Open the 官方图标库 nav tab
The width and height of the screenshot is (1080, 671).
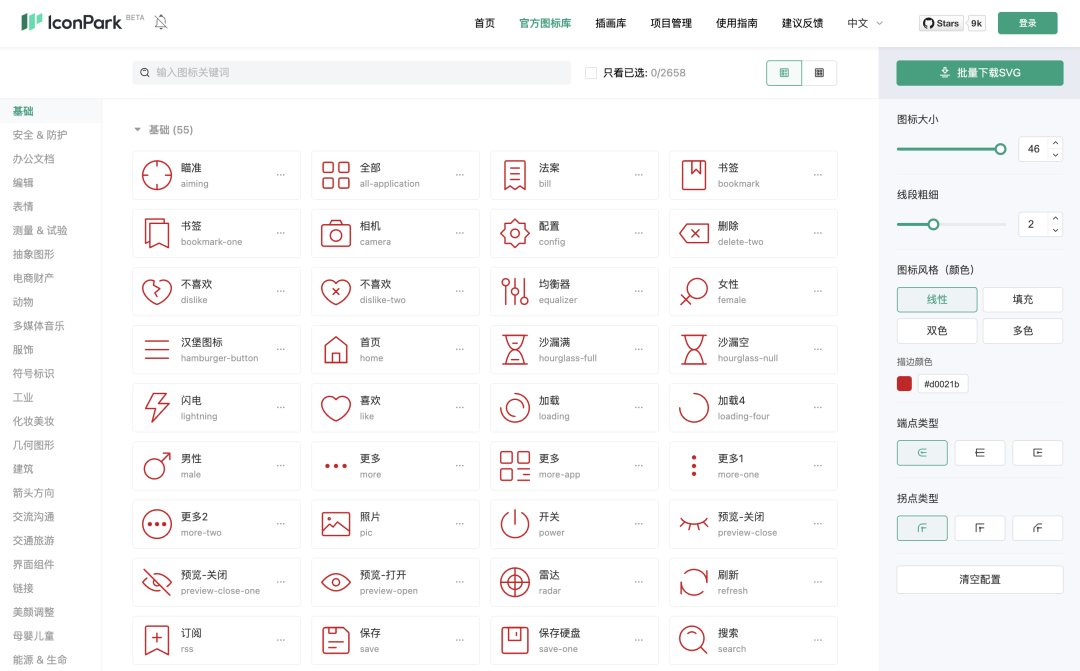point(545,23)
